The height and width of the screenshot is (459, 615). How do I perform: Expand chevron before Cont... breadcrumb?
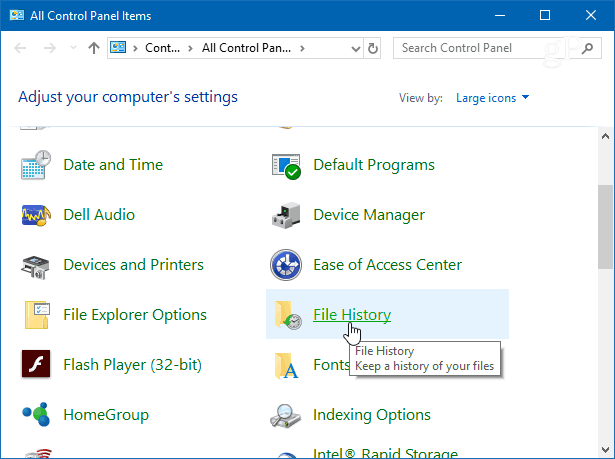(135, 48)
